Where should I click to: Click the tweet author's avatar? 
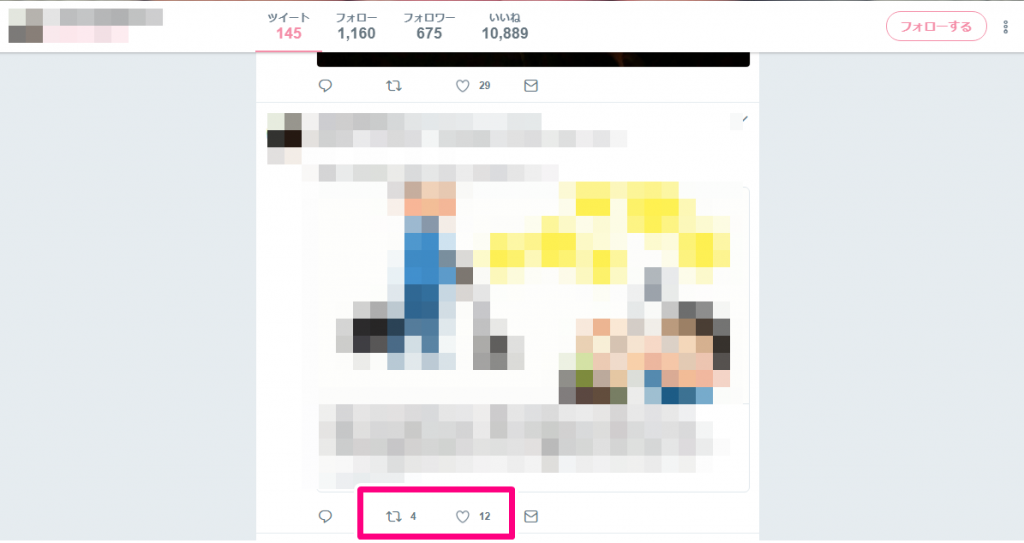click(284, 139)
